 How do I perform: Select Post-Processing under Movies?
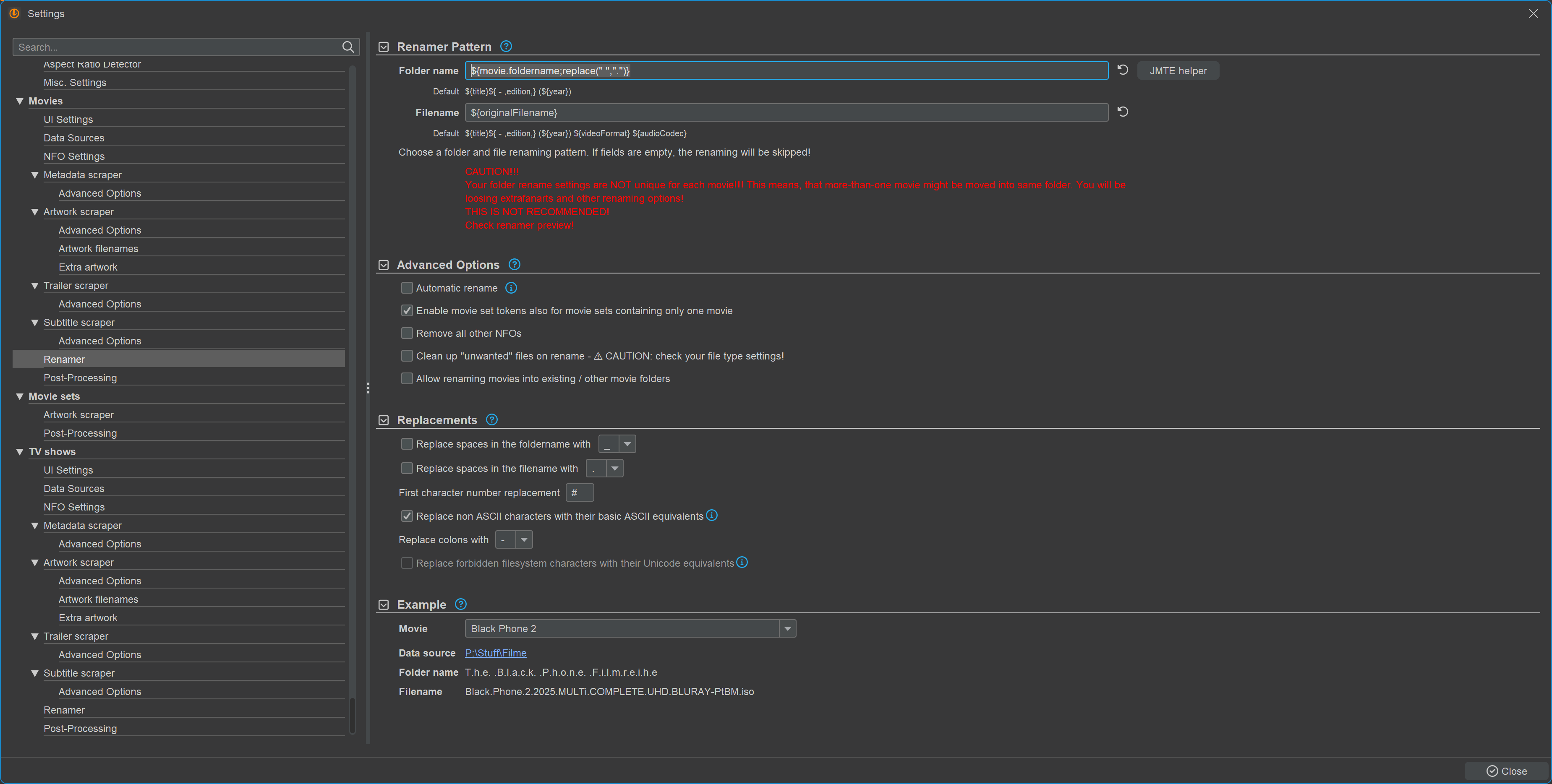pos(80,378)
